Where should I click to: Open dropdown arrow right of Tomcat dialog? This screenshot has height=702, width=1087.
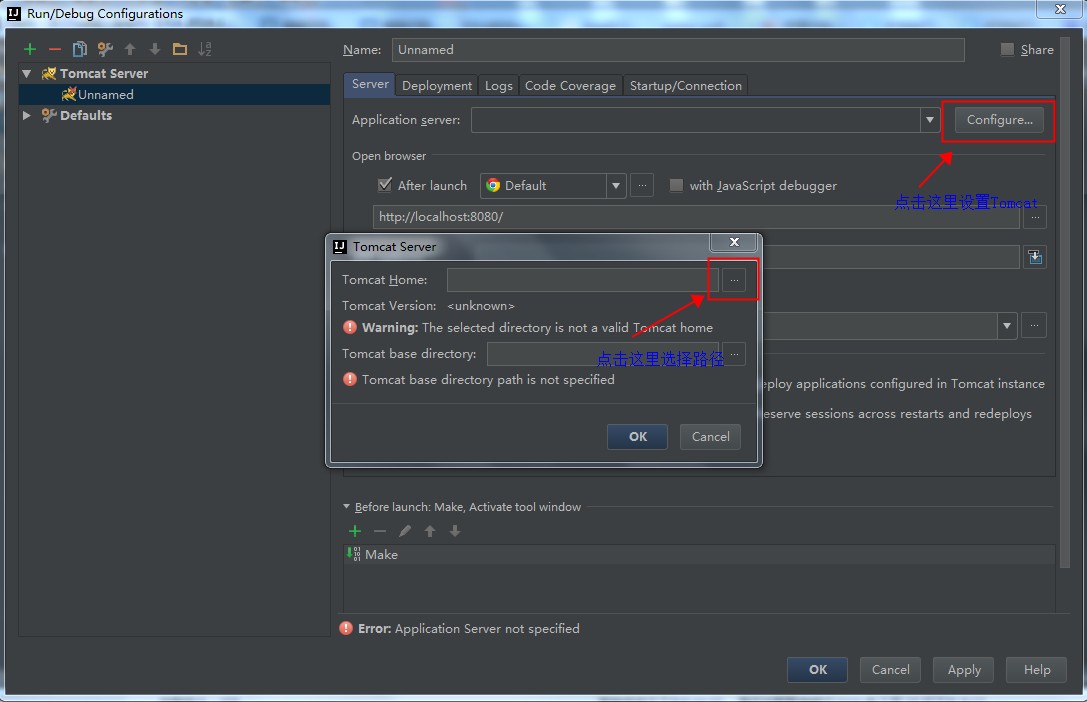[1007, 326]
